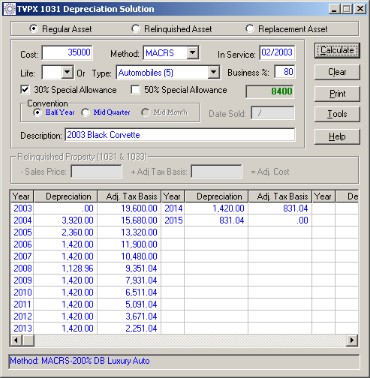Click the horizontal scrollbar thumb

point(28,340)
